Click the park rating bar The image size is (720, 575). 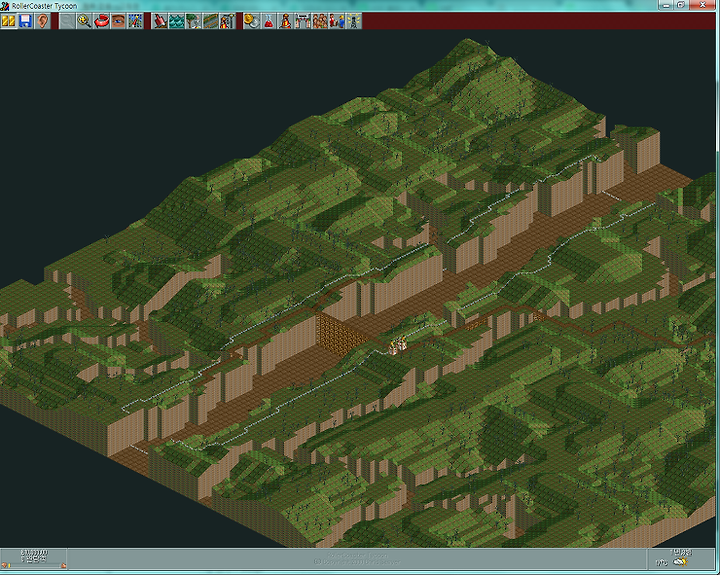(x=34, y=566)
